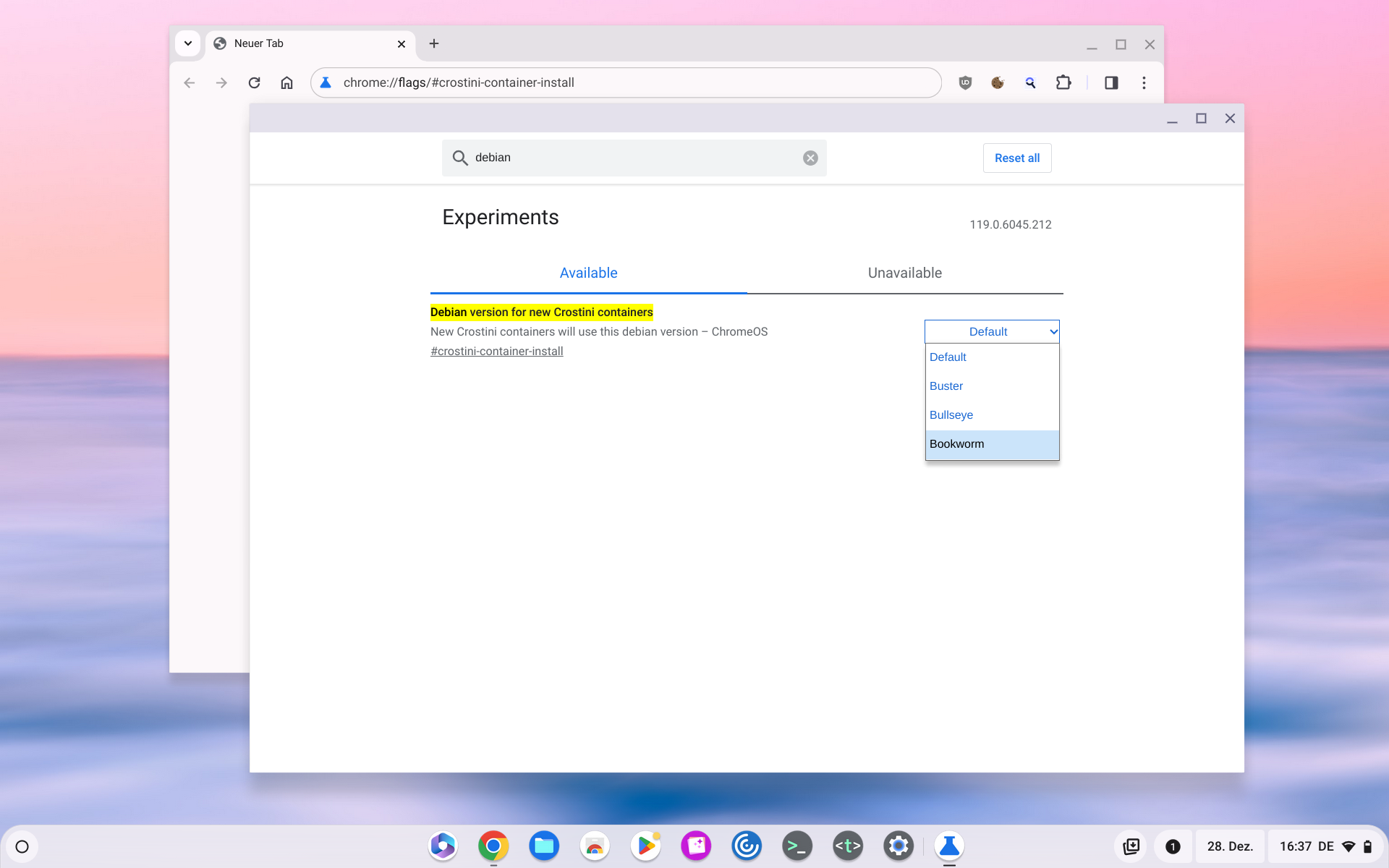The image size is (1389, 868).
Task: Open Google Play Store from the shelf
Action: click(645, 846)
